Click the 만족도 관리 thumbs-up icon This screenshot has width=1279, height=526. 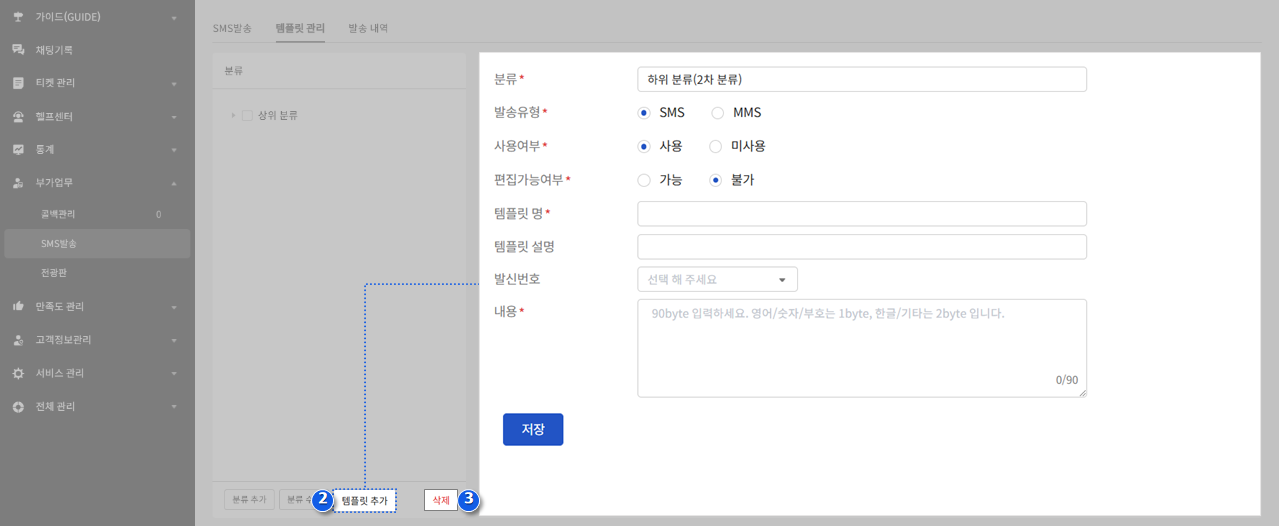18,306
